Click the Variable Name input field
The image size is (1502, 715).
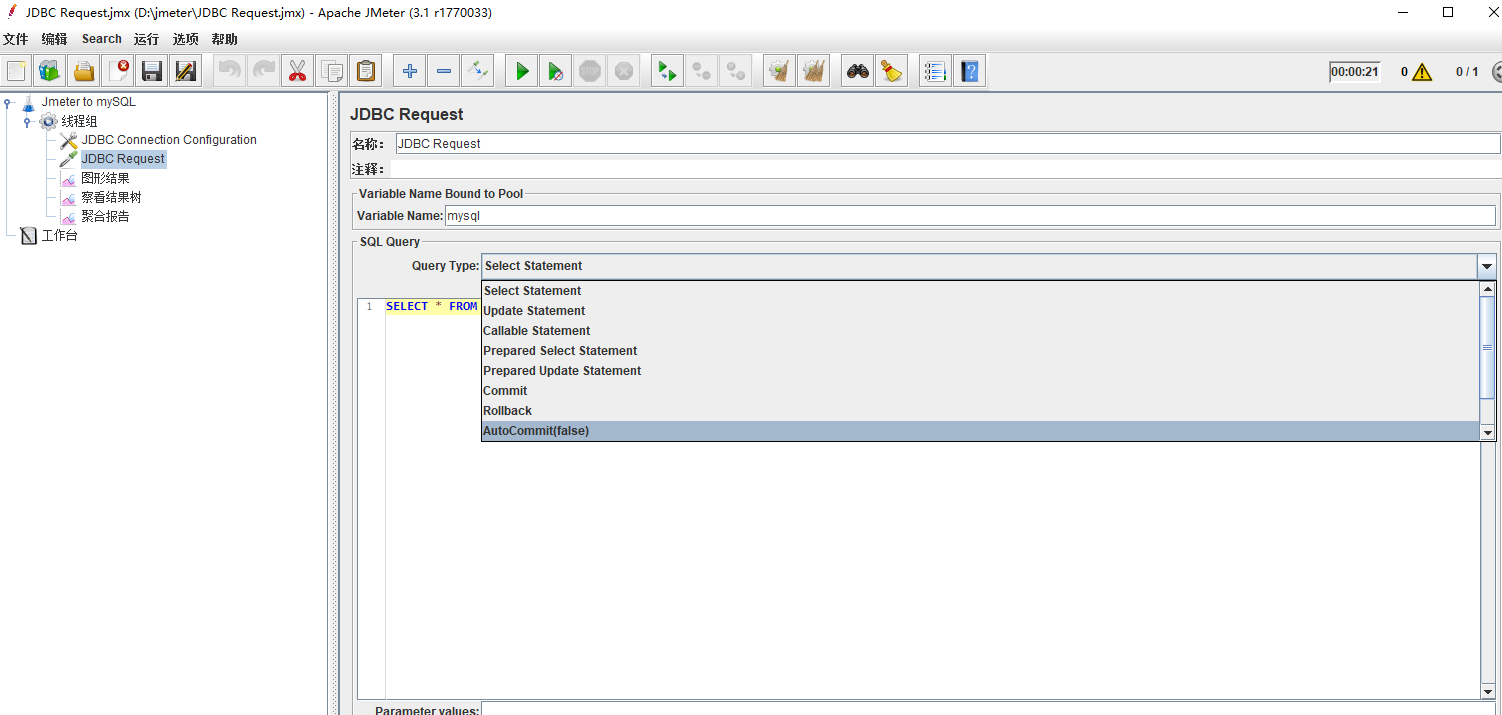pos(968,215)
